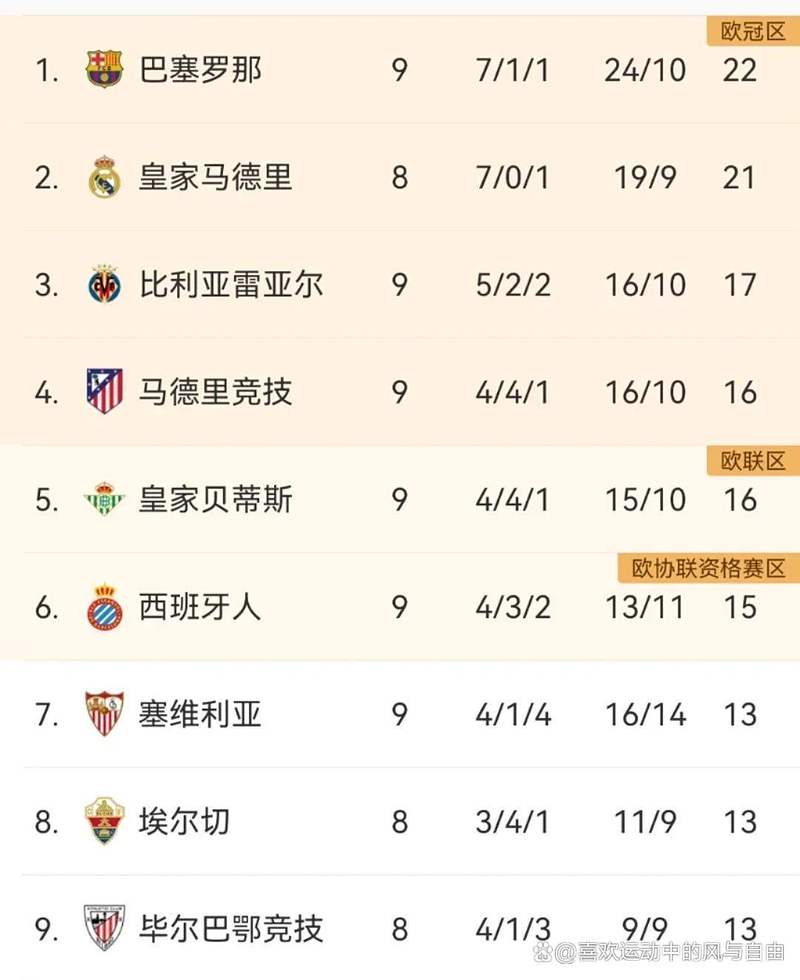The height and width of the screenshot is (980, 800).
Task: Click the Barcelona club crest icon
Action: click(104, 70)
